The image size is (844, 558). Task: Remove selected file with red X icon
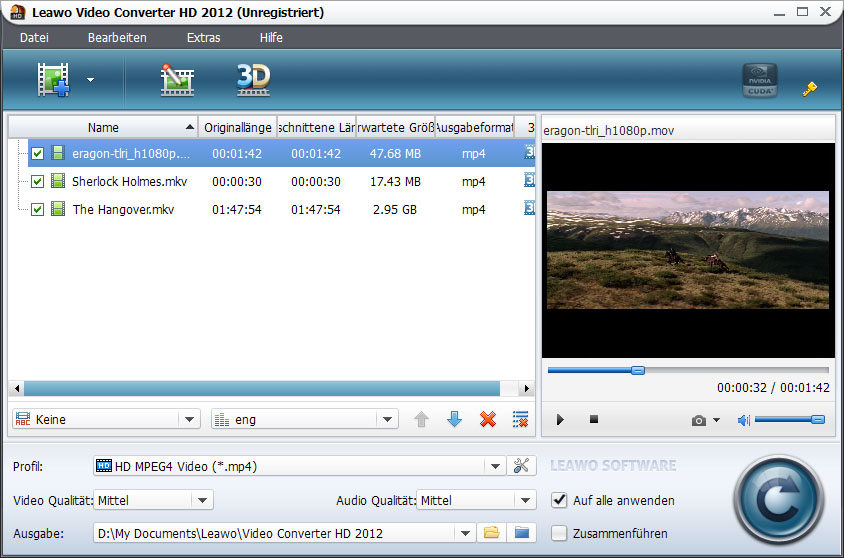488,419
